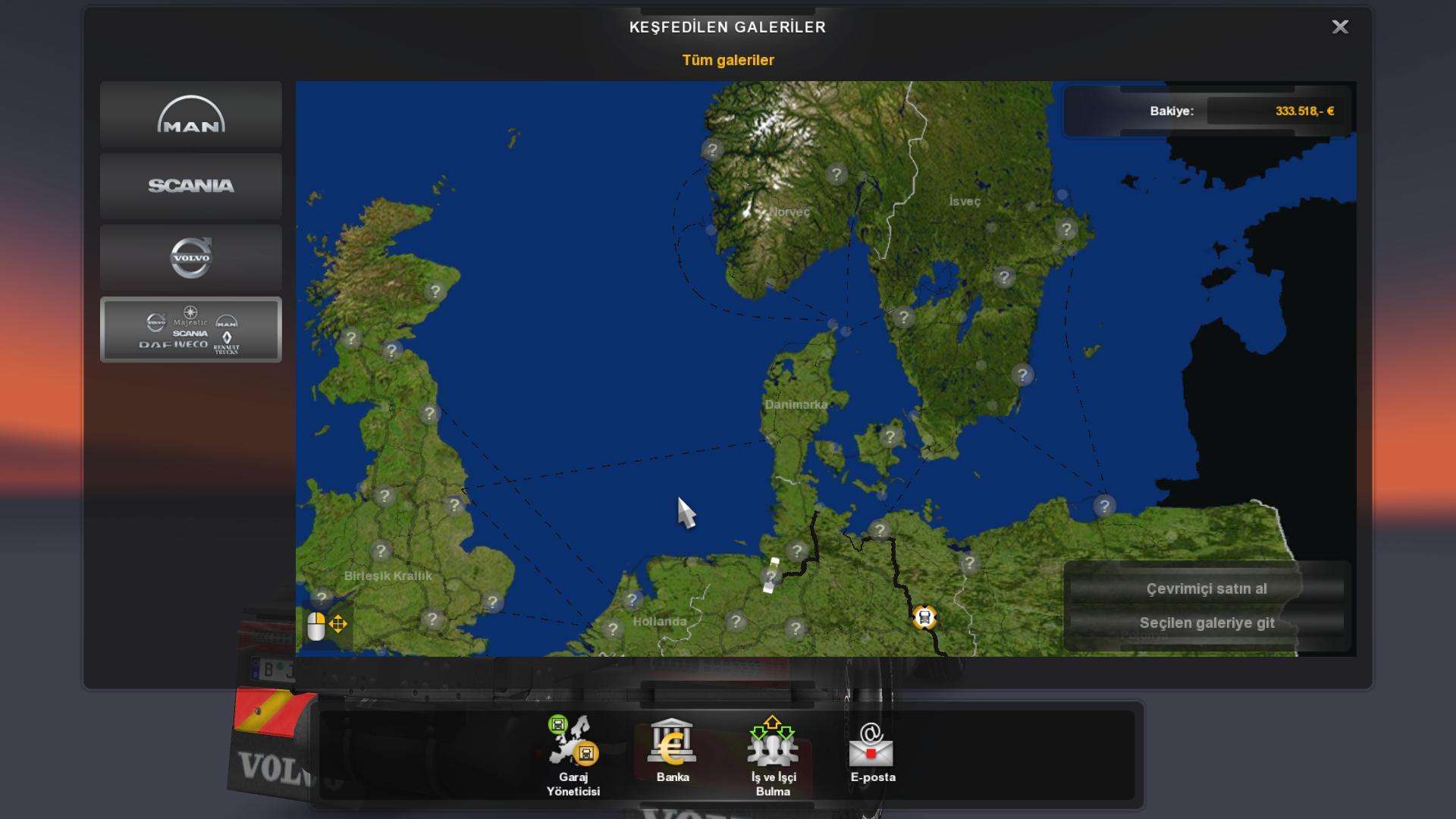
Task: Click unknown marker above Birleşik Krallık label
Action: click(381, 551)
